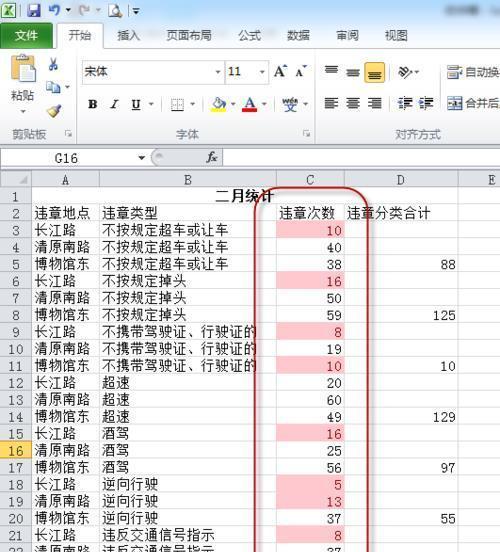Toggle bottom vertical alignment button
Viewport: 500px width, 552px height.
374,73
